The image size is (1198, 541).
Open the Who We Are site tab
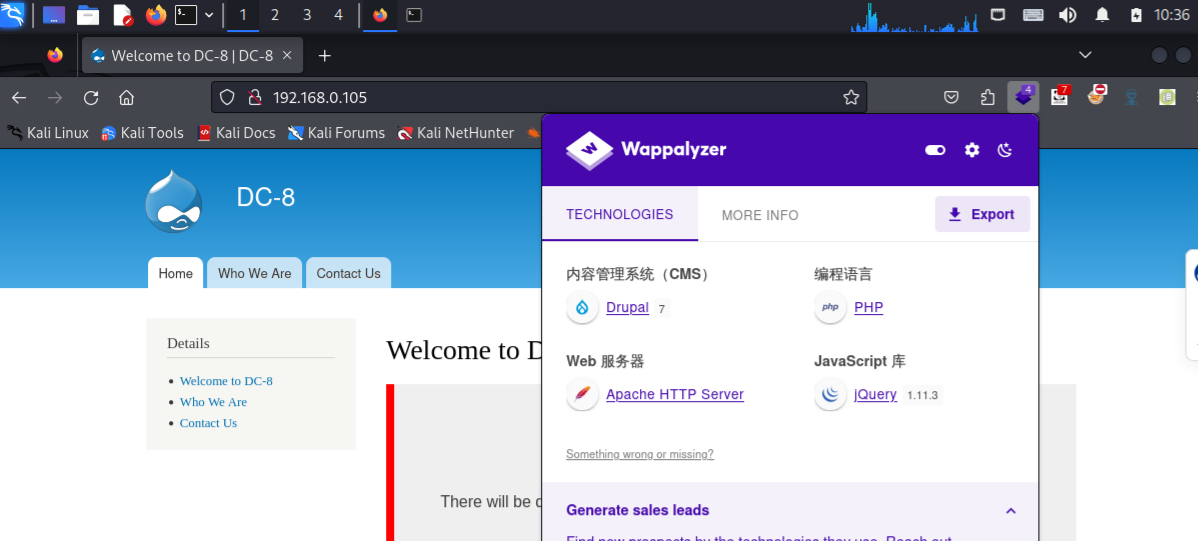point(254,274)
